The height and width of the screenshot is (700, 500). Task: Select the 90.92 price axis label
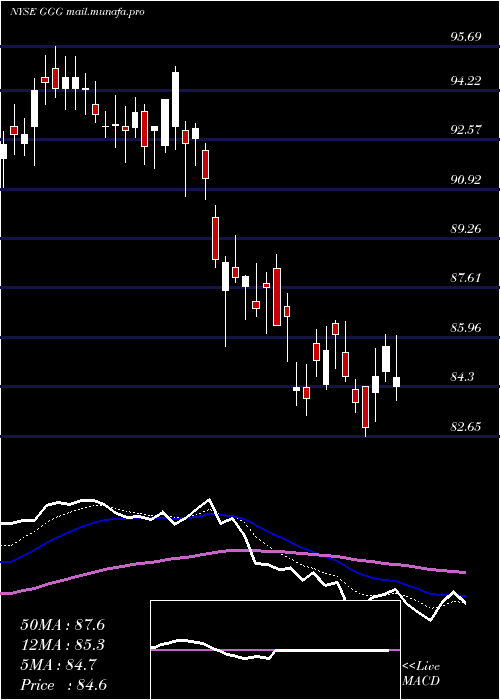click(466, 179)
